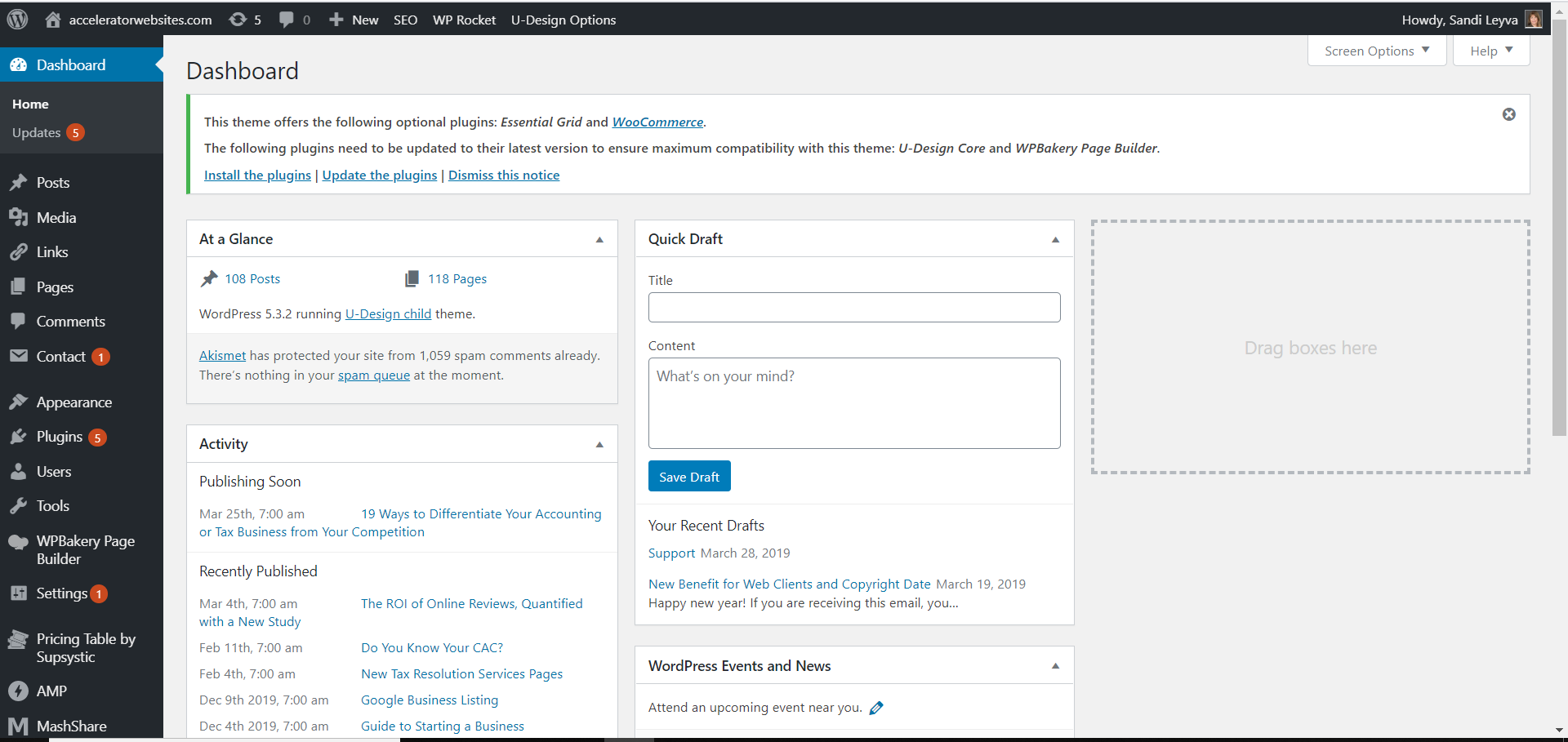Collapse the WordPress Events and News widget

[1055, 666]
